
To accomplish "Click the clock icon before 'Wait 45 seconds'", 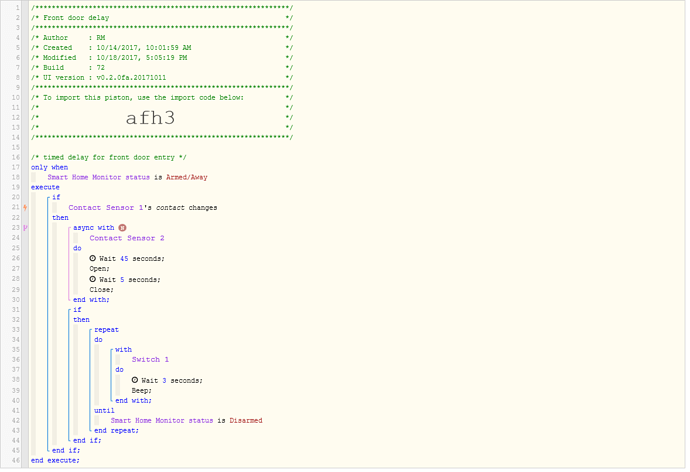I will pos(92,259).
